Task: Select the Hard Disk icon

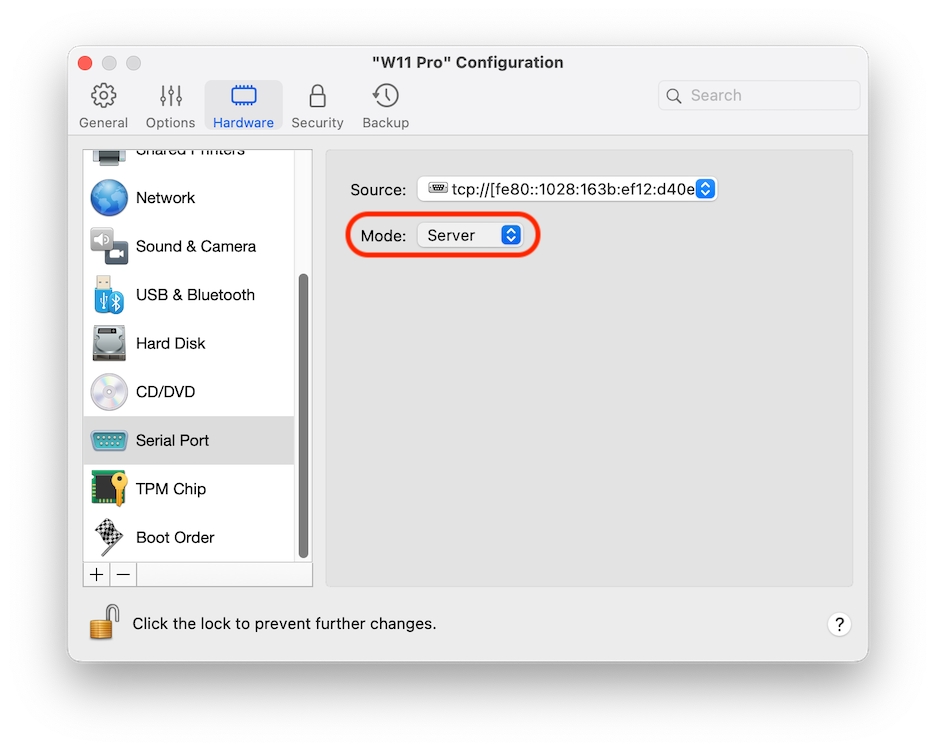Action: click(109, 343)
